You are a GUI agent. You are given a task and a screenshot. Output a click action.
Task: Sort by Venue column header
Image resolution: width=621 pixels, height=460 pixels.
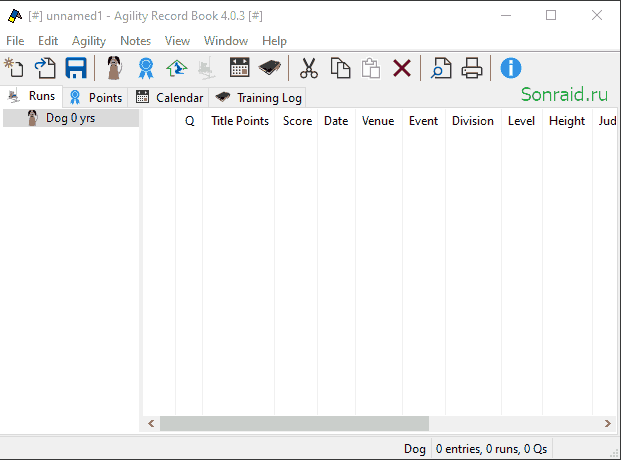378,121
